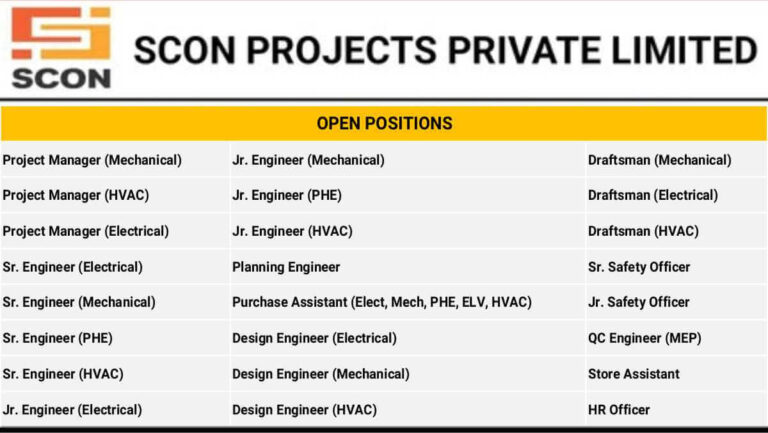Open the Project Manager (HVAC) listing
Image resolution: width=768 pixels, height=433 pixels.
pos(76,196)
